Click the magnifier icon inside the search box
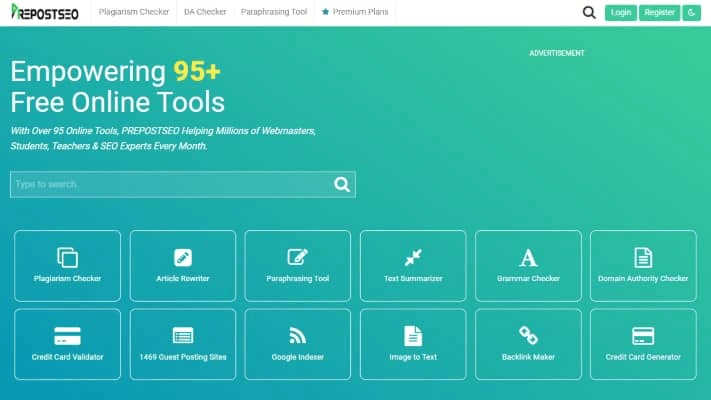This screenshot has width=711, height=400. 342,184
